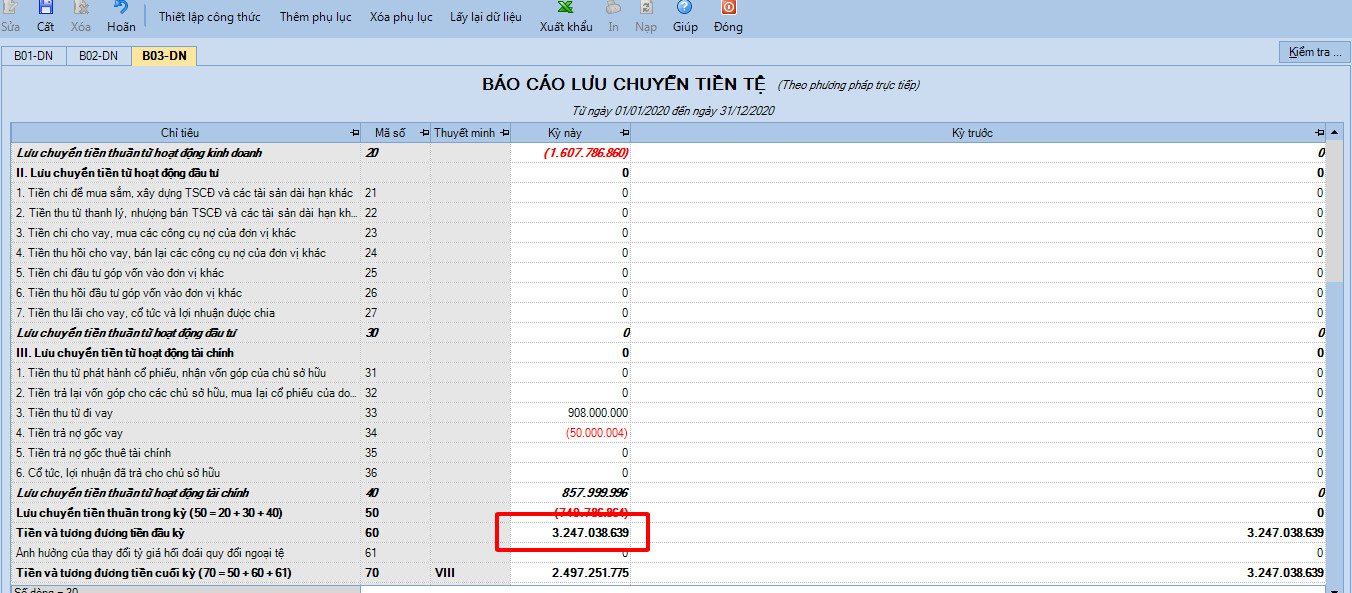This screenshot has width=1352, height=593.
Task: Click the Cất save icon
Action: tap(46, 7)
